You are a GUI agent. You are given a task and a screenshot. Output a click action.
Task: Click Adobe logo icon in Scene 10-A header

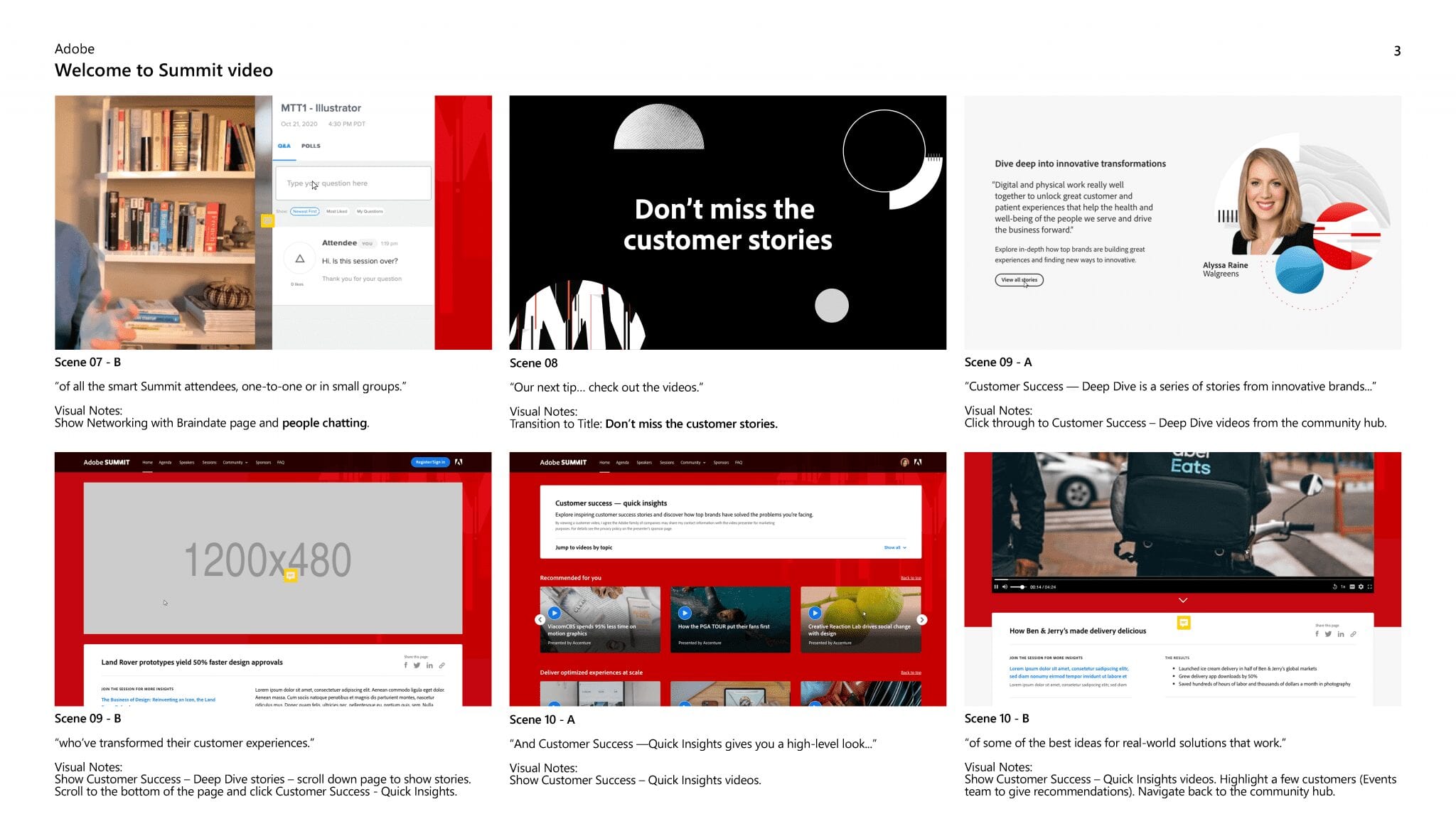pyautogui.click(x=918, y=462)
